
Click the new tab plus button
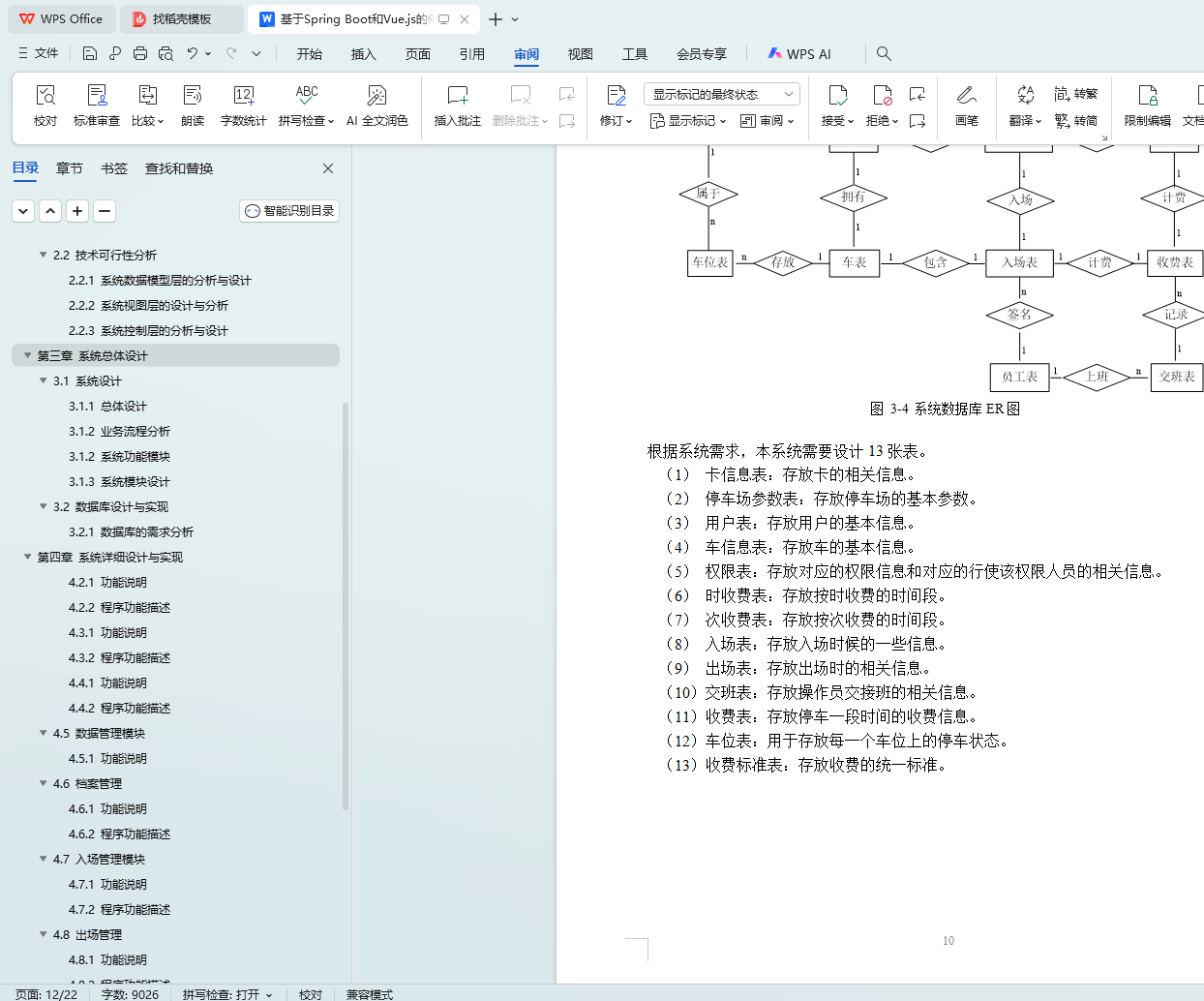496,18
